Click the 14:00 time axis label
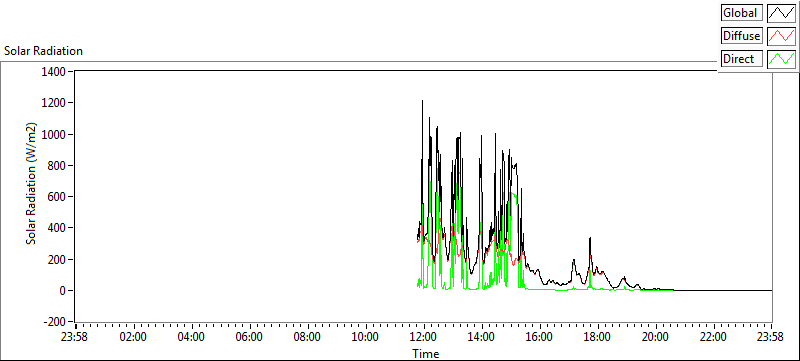800x361 pixels. click(482, 337)
